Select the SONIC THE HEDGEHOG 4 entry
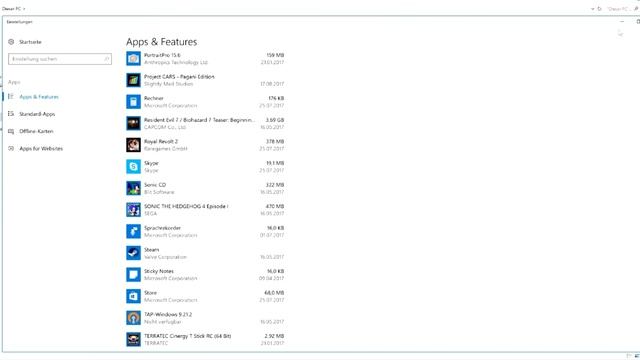 click(x=205, y=210)
